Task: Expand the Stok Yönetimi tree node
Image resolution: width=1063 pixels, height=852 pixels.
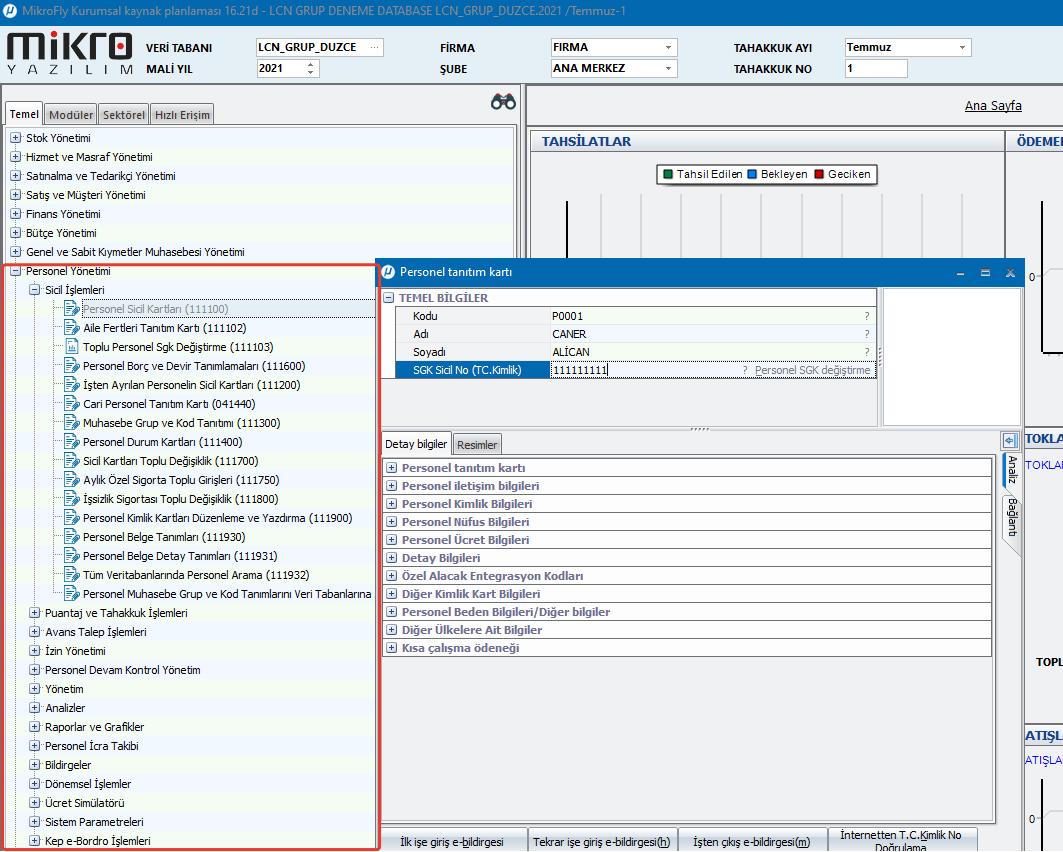Action: [x=15, y=138]
